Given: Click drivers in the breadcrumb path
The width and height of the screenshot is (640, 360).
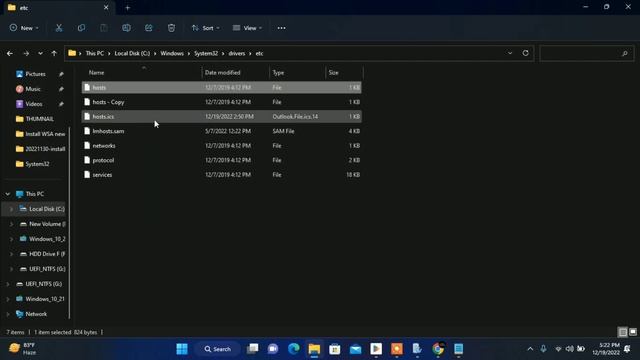Looking at the screenshot, I should point(237,53).
